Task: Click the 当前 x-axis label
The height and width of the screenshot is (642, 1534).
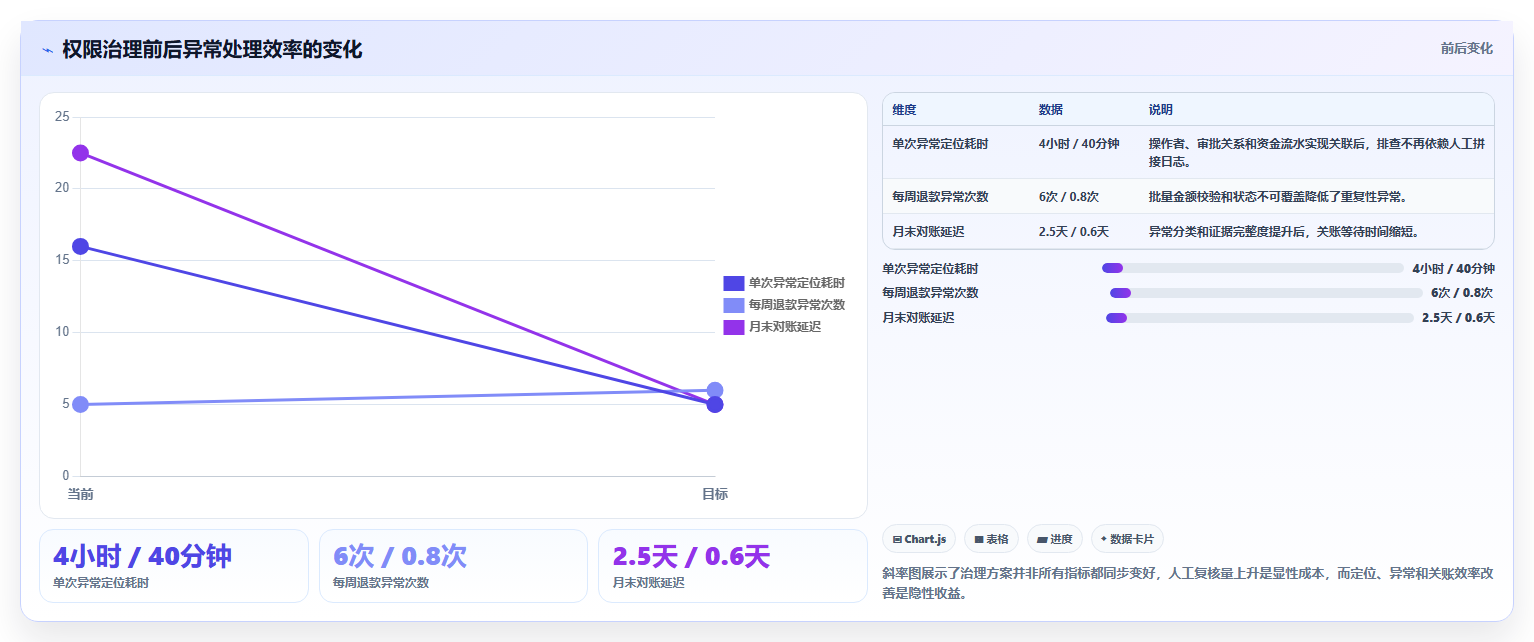Action: click(80, 494)
